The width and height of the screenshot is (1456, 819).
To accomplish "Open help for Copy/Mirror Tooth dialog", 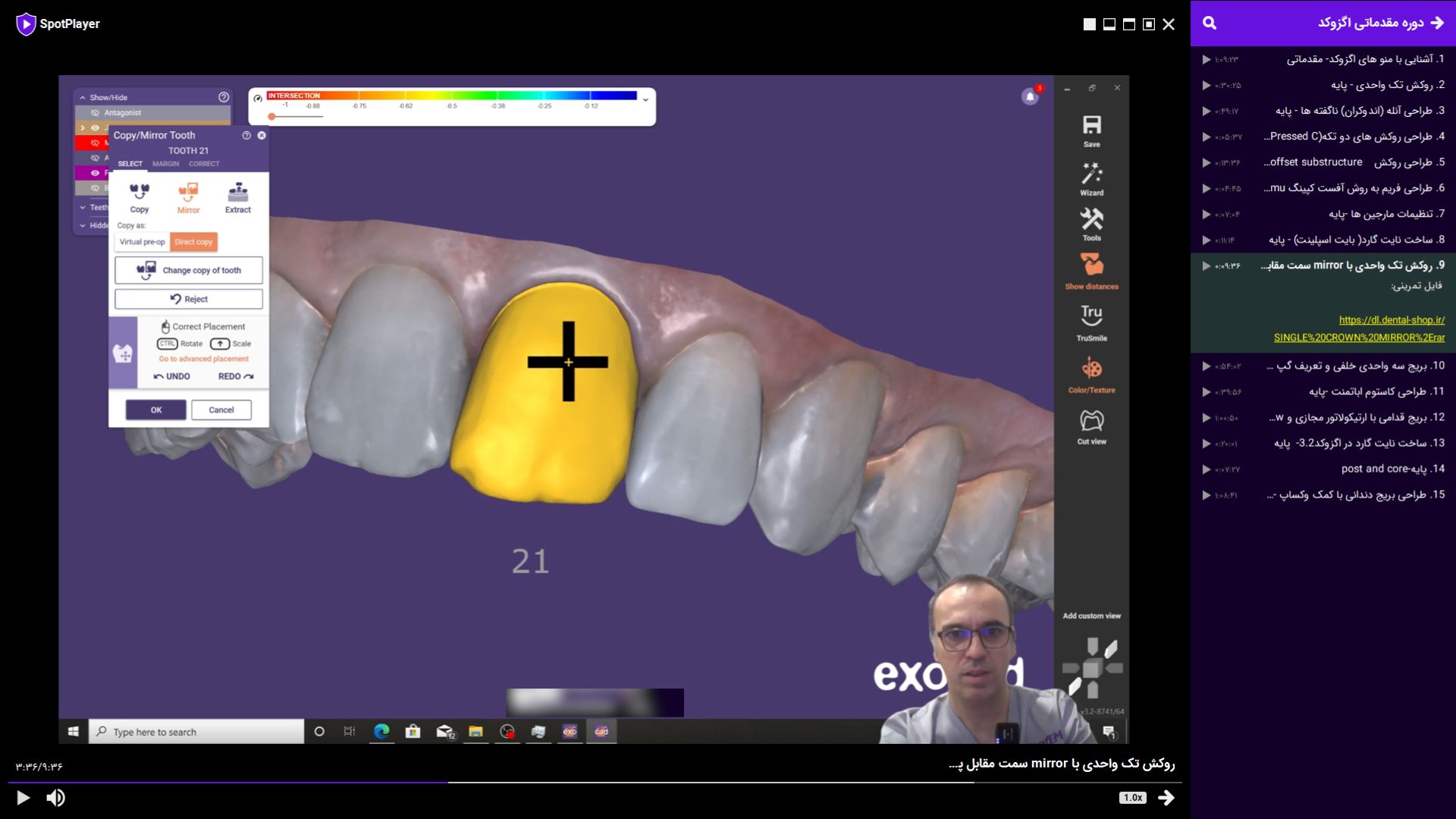I will tap(246, 135).
